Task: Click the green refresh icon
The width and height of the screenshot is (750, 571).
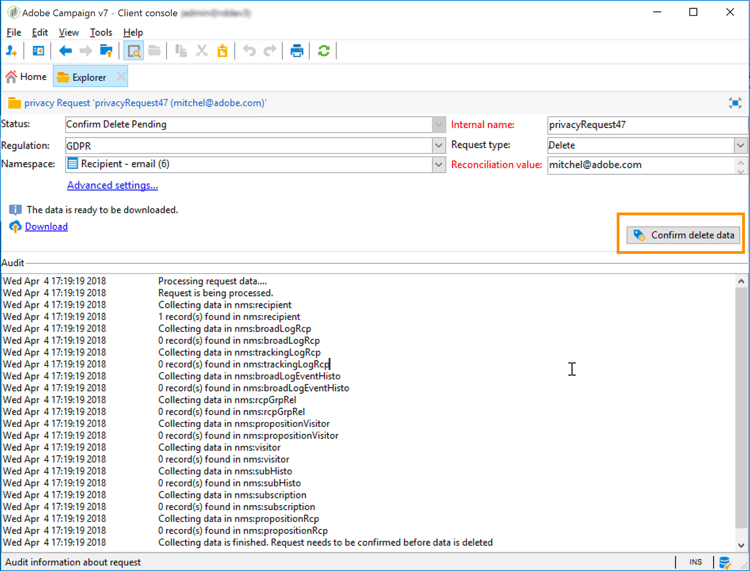Action: pos(324,51)
